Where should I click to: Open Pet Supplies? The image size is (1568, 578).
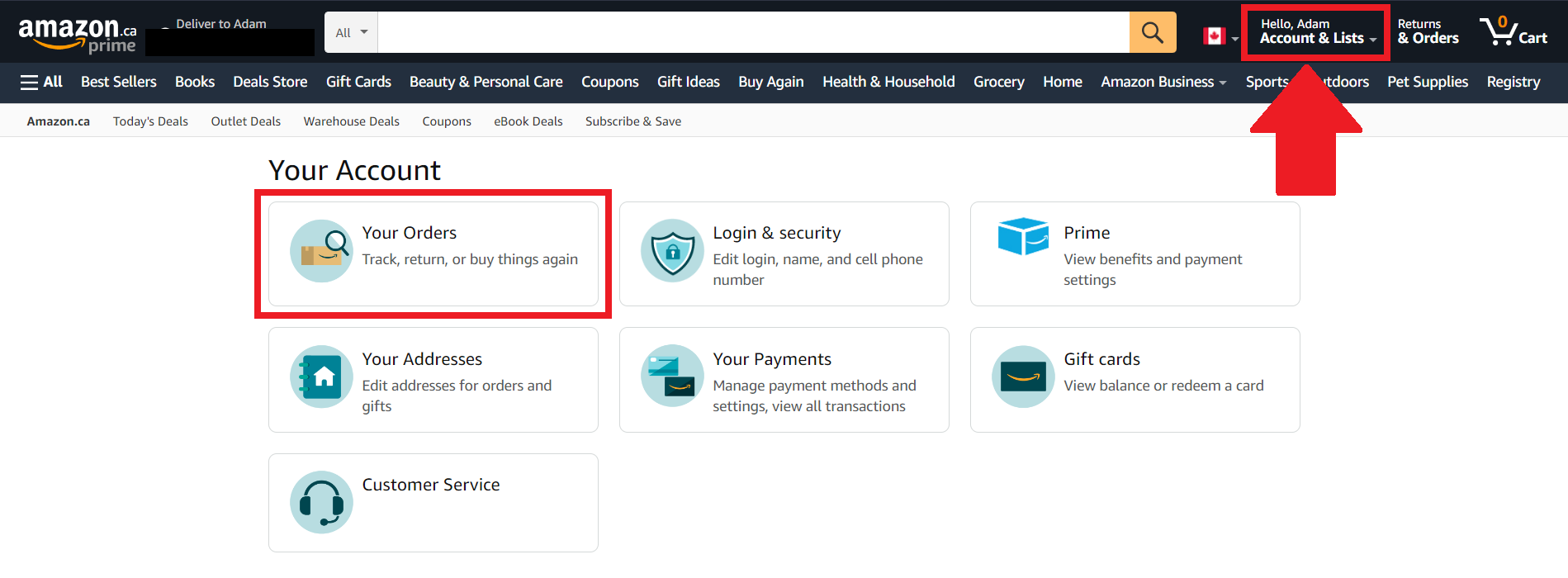[1428, 82]
